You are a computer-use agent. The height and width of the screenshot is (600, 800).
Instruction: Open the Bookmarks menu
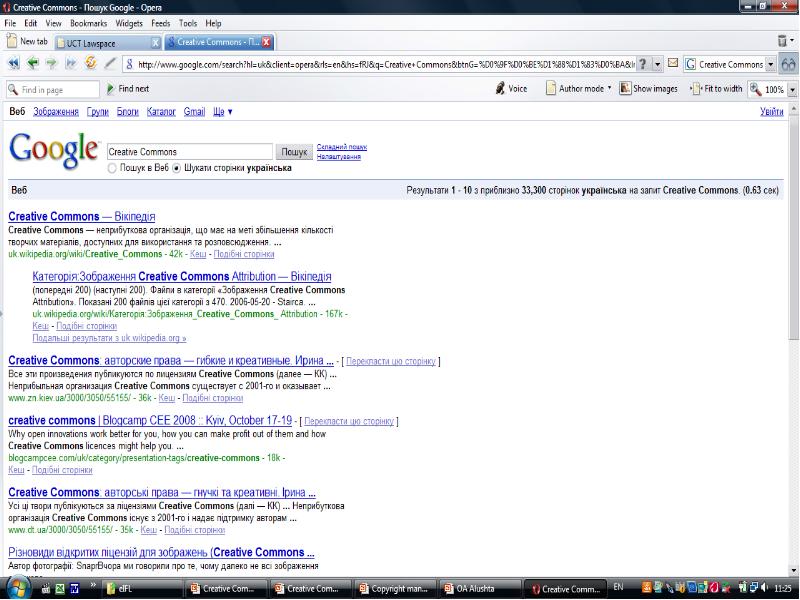pos(88,22)
